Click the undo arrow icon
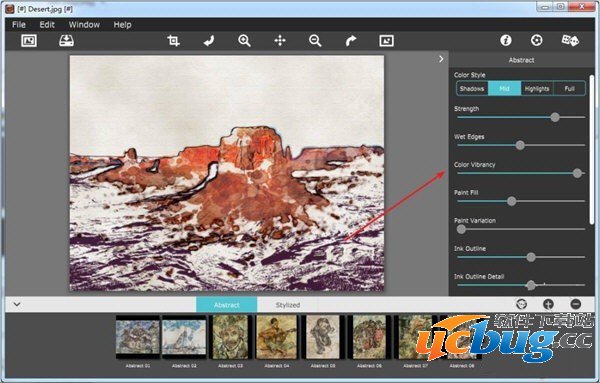 click(x=209, y=41)
